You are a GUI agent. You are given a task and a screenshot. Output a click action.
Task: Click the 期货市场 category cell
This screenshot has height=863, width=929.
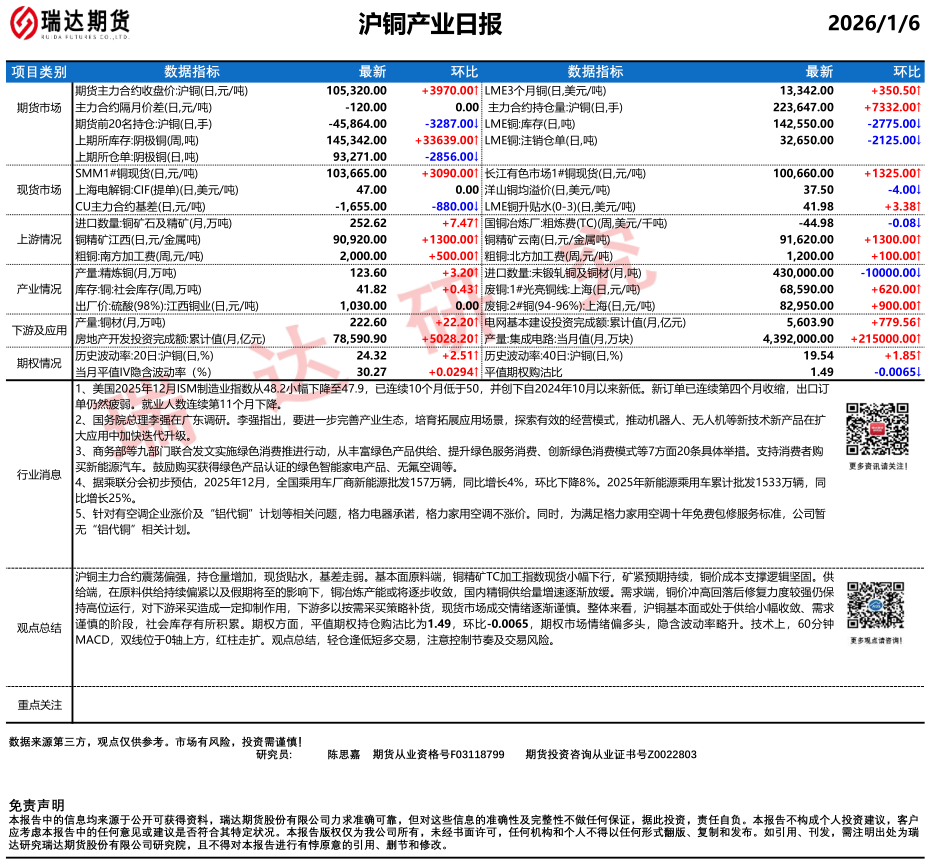(x=39, y=107)
